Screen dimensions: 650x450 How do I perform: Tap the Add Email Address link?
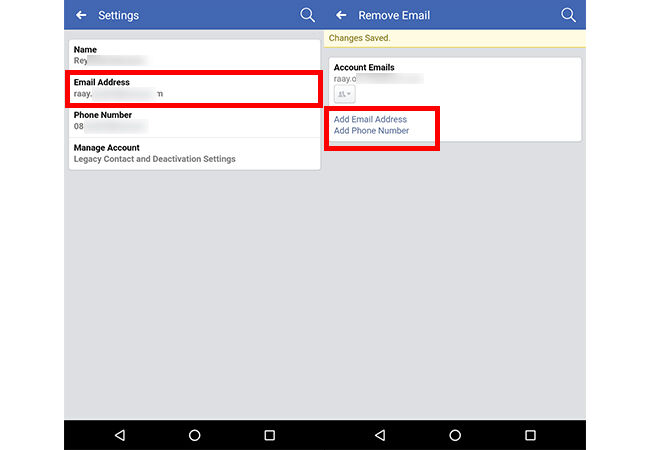coord(370,119)
